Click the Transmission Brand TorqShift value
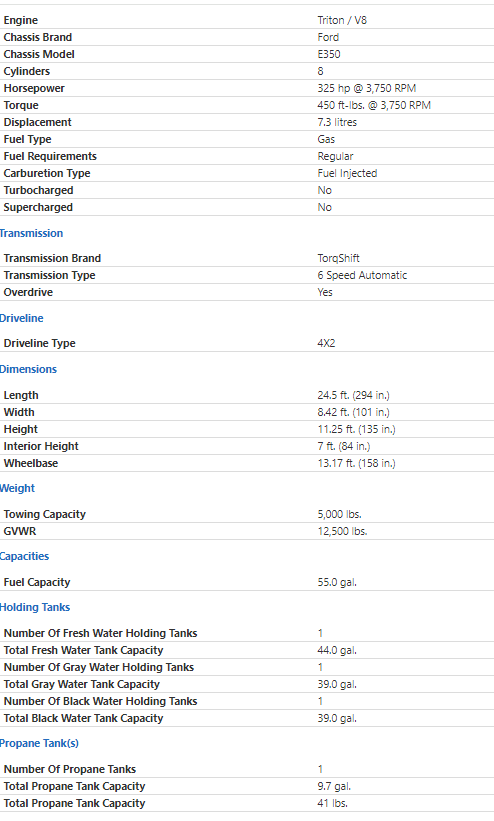The image size is (494, 821). (x=338, y=259)
